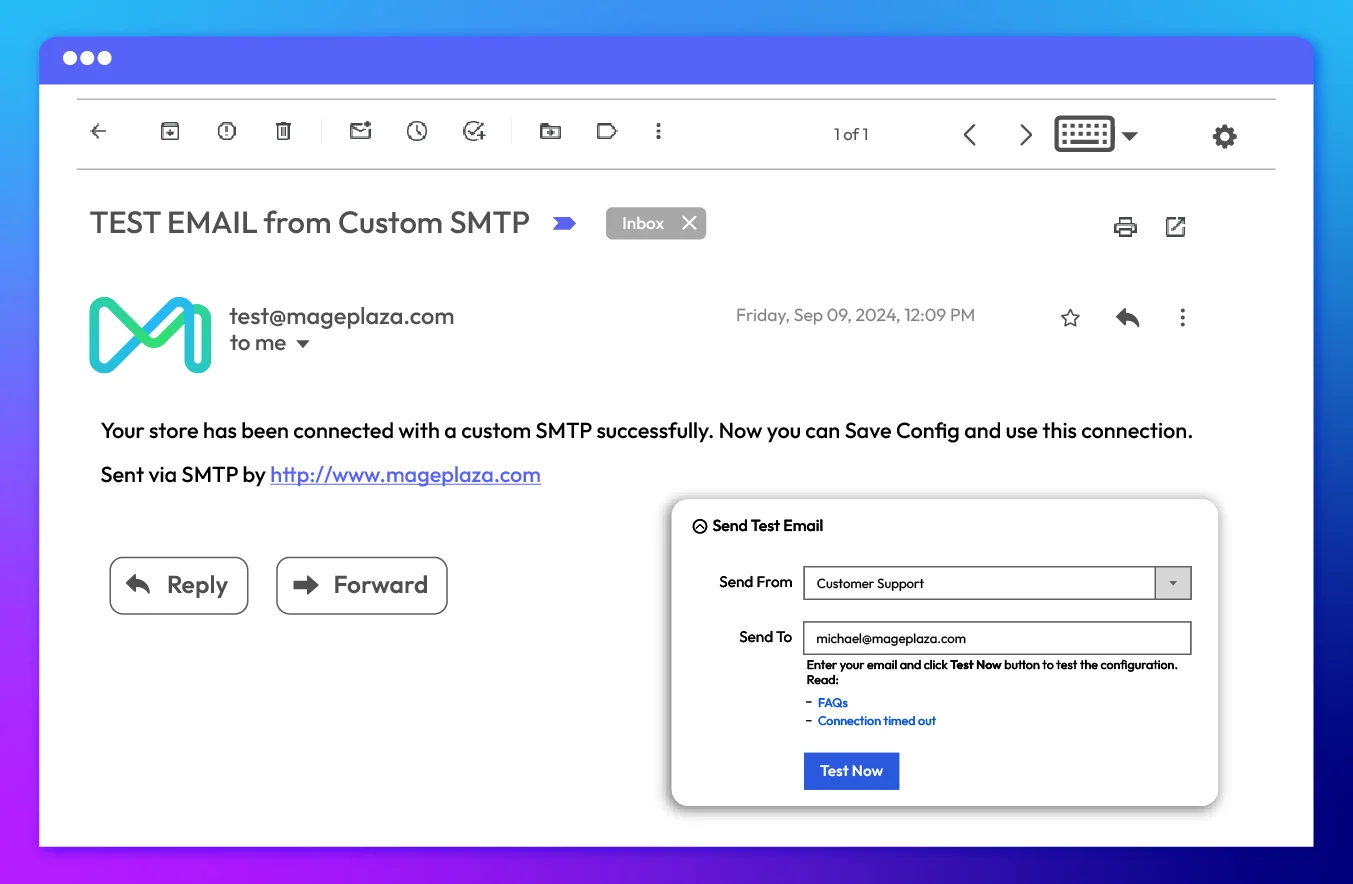Viewport: 1353px width, 884px height.
Task: Collapse the Send Test Email section
Action: pos(700,526)
